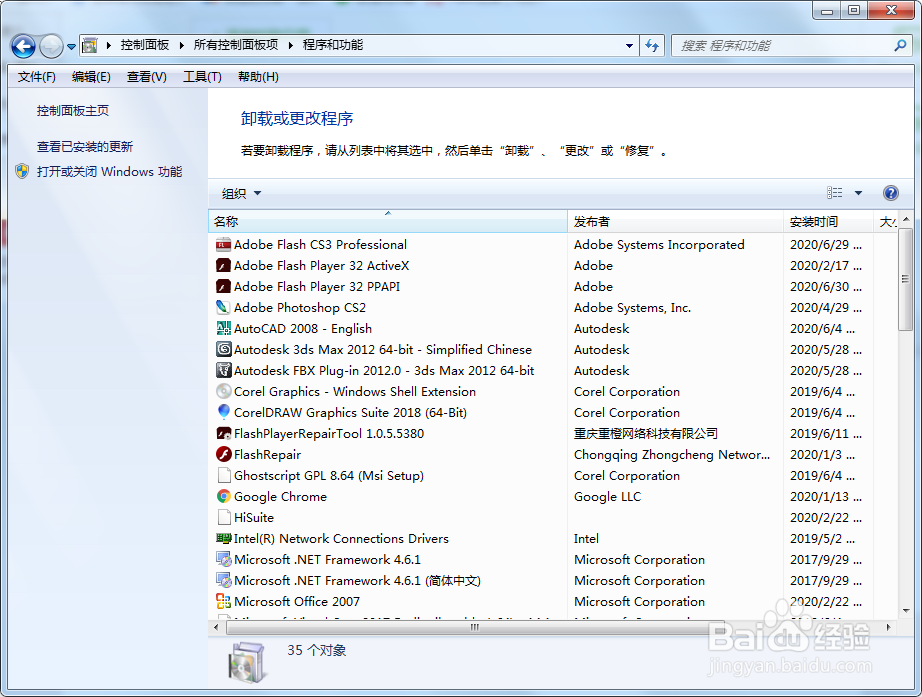Click the Adobe Flash Player 32 ActiveX icon
Viewport: 922px width, 697px height.
click(223, 266)
